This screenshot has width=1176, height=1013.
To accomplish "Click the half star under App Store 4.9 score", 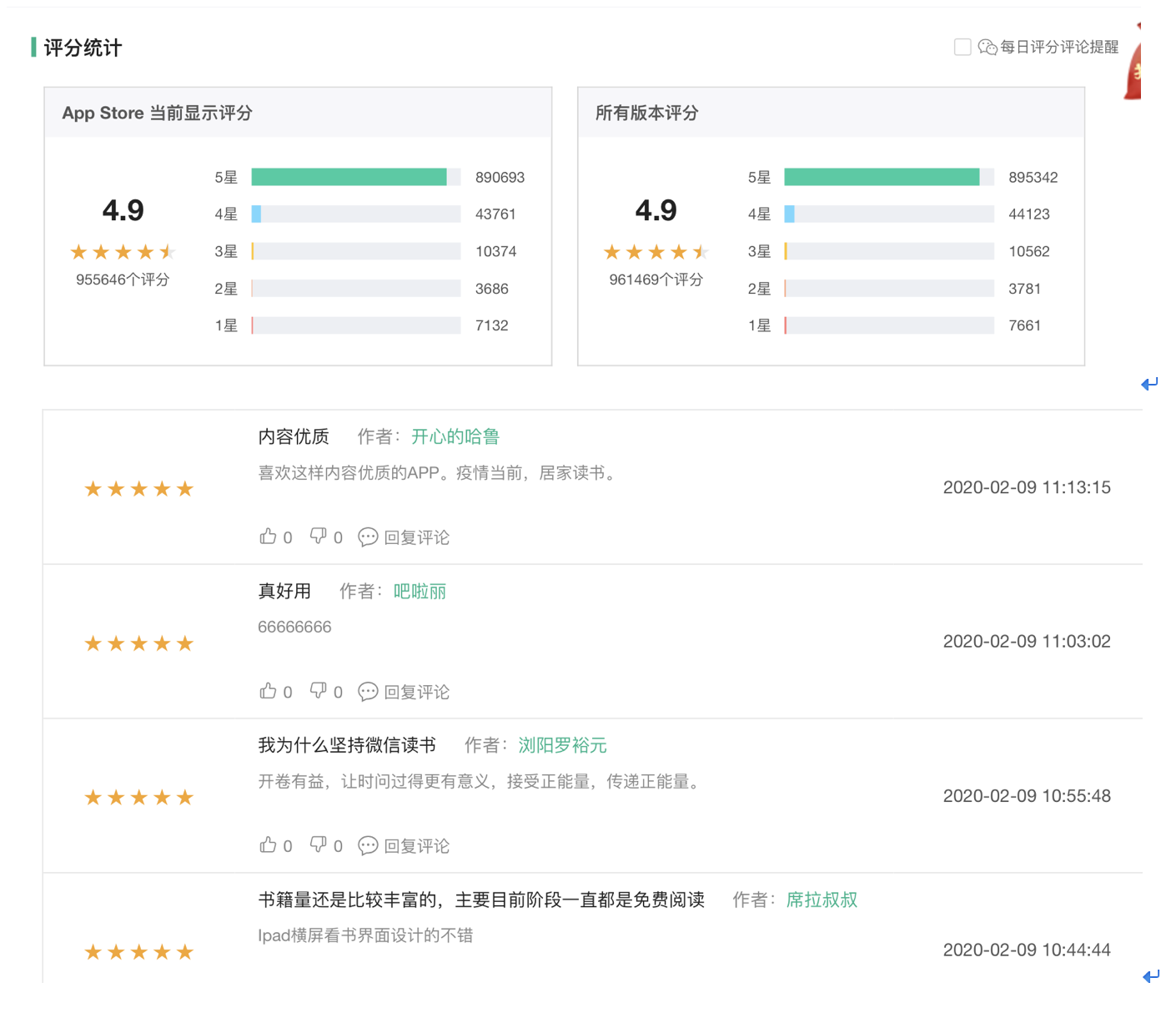I will [x=169, y=251].
